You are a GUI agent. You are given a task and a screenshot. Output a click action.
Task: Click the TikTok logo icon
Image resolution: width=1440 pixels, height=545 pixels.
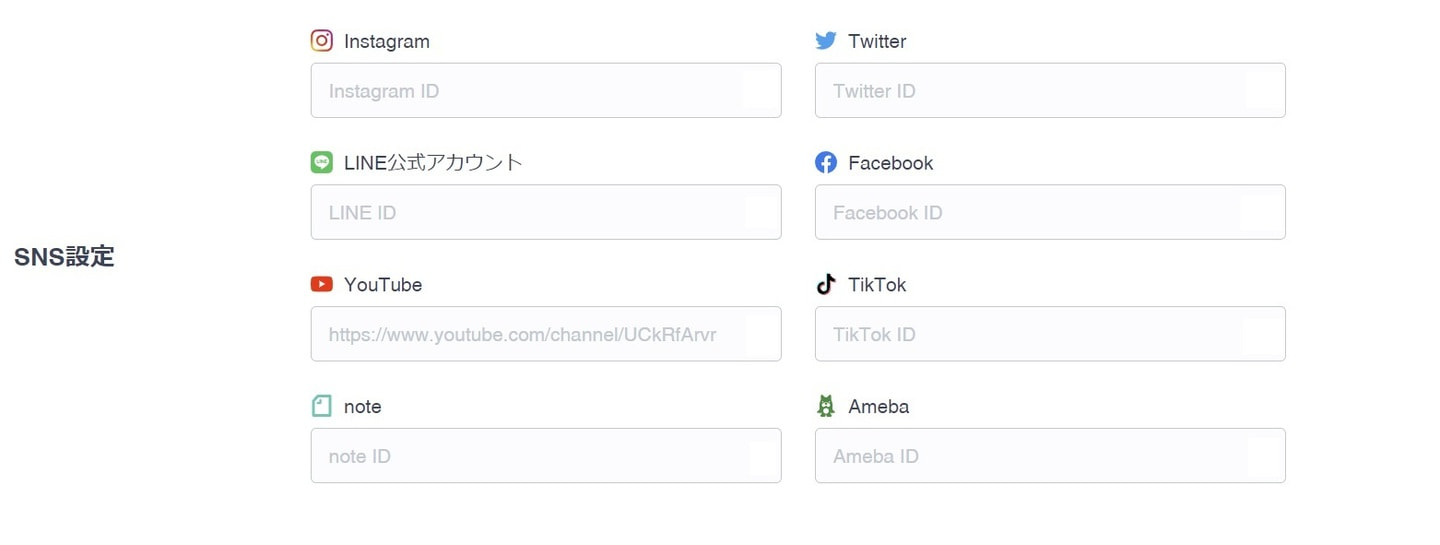[x=825, y=285]
